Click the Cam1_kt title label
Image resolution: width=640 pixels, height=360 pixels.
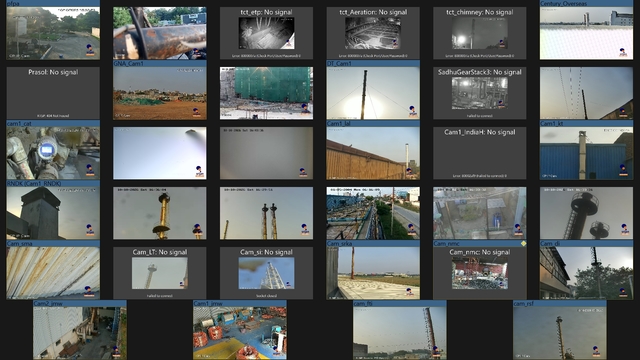click(x=551, y=124)
